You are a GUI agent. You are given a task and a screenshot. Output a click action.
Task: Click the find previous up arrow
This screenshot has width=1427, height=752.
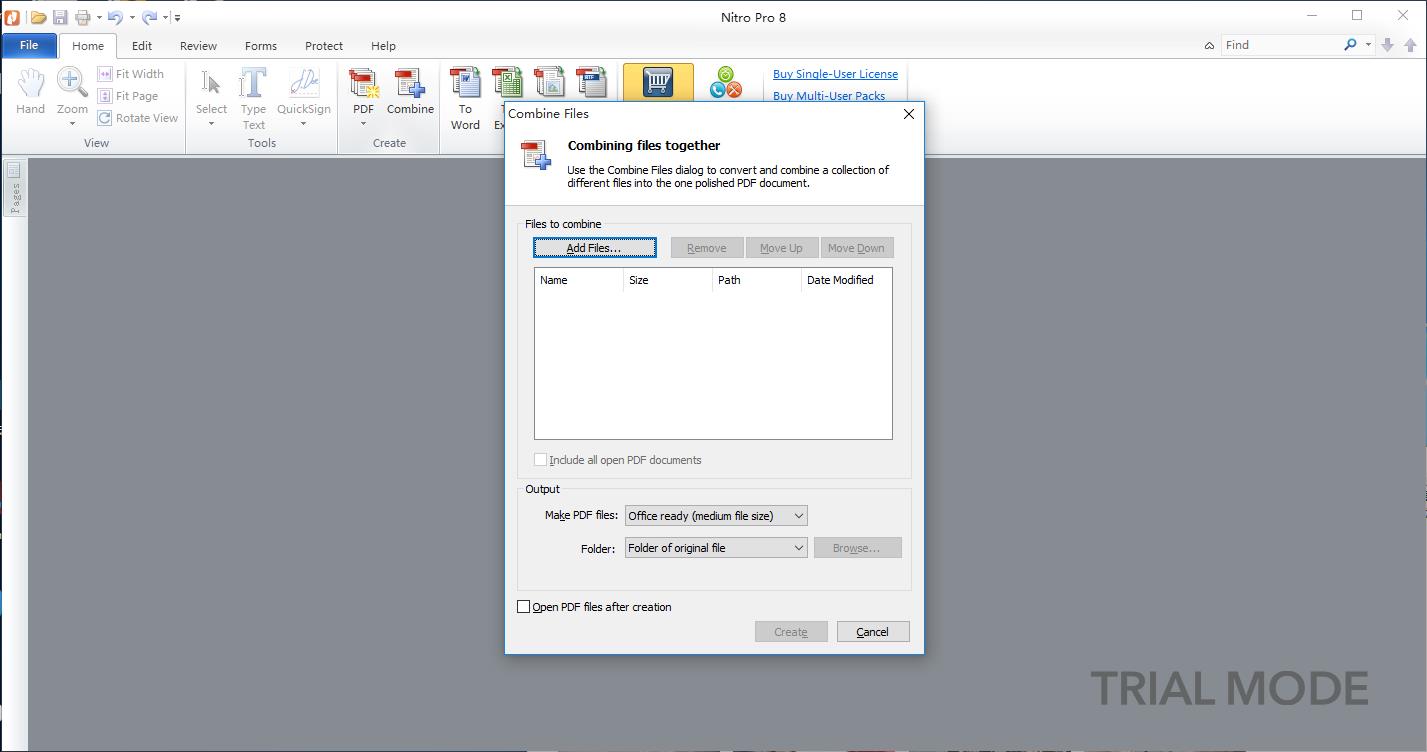pyautogui.click(x=1410, y=45)
